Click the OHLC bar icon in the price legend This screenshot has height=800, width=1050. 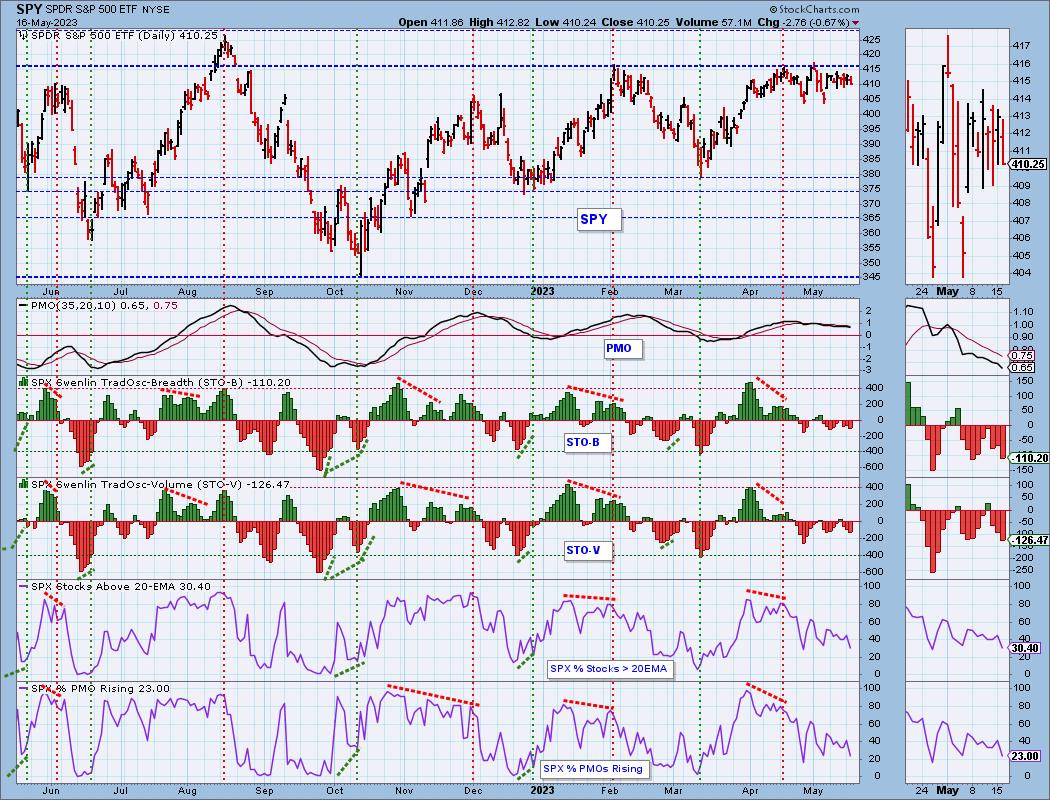[x=24, y=35]
